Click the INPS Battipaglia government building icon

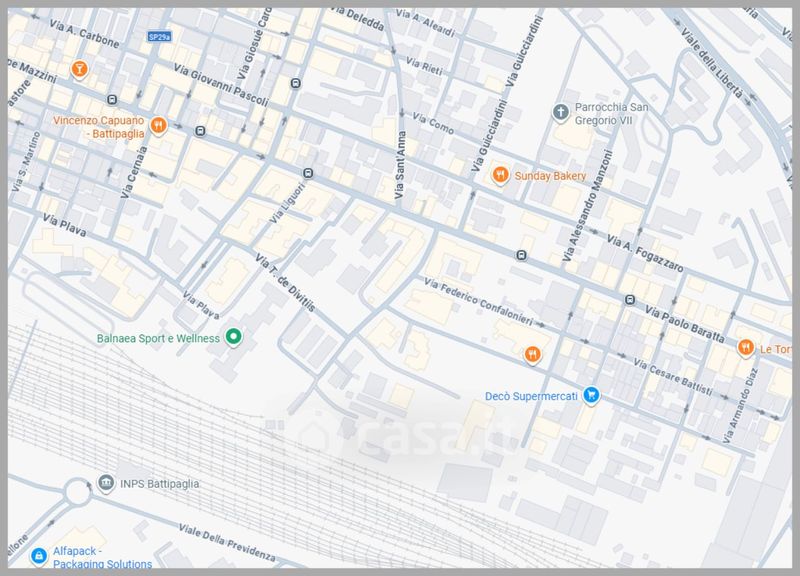tap(106, 484)
